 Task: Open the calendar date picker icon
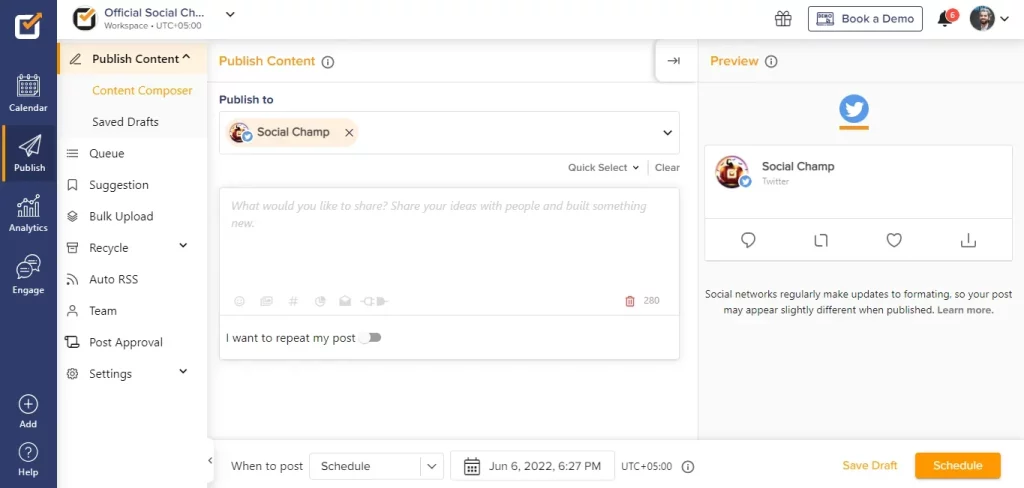(x=472, y=466)
